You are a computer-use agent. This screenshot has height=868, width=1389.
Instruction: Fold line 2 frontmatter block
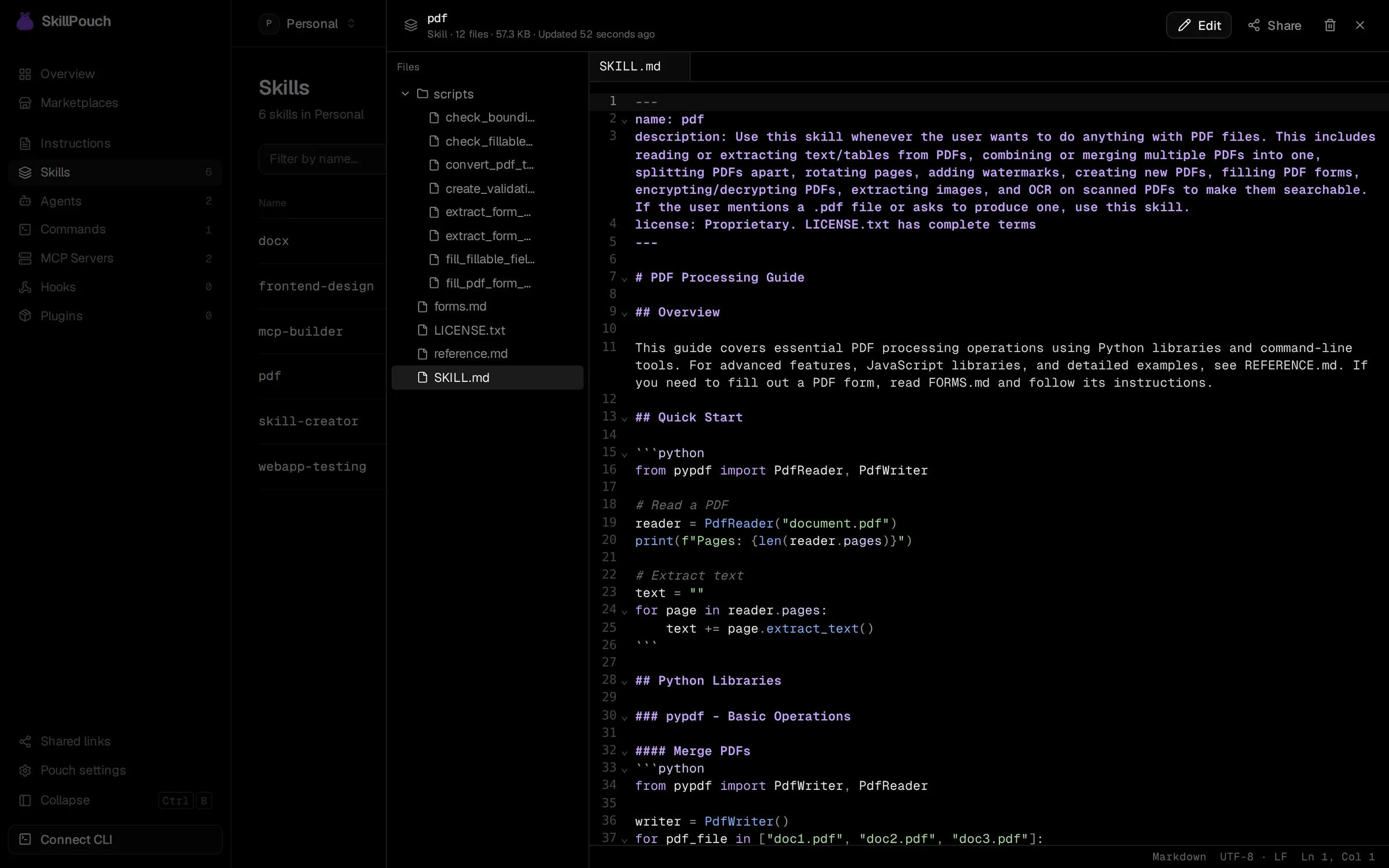pos(624,120)
